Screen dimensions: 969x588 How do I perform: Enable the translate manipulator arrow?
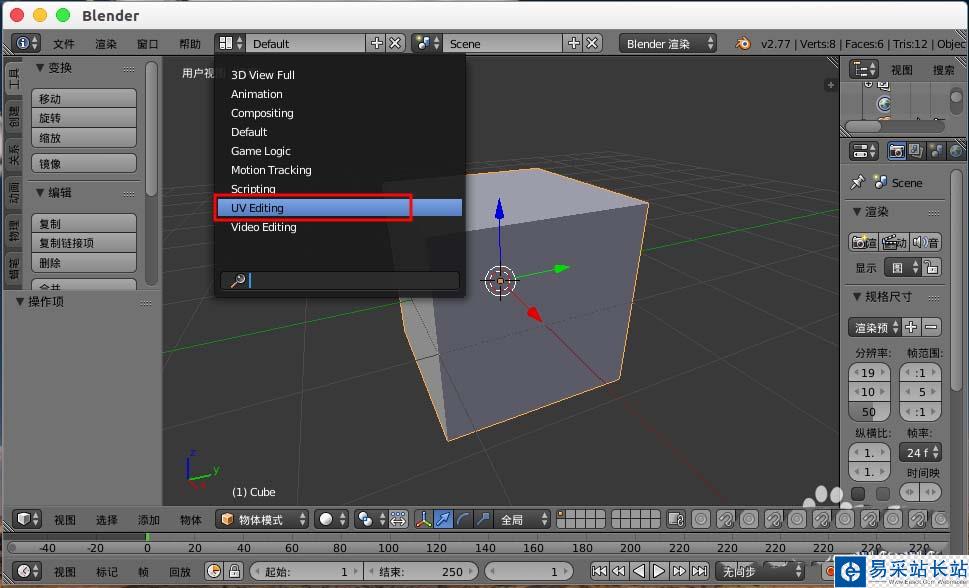pyautogui.click(x=443, y=519)
